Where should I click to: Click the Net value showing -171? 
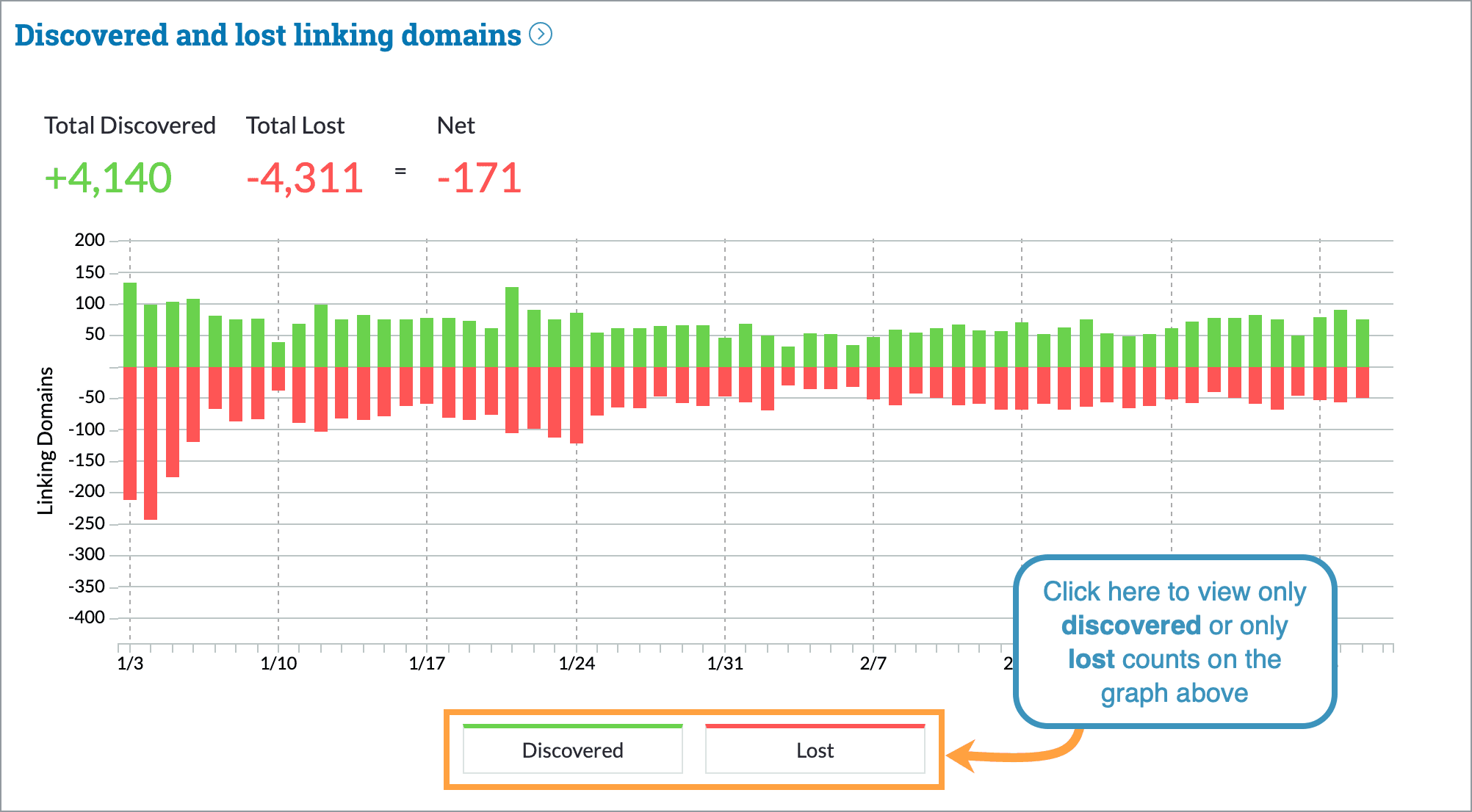(479, 176)
